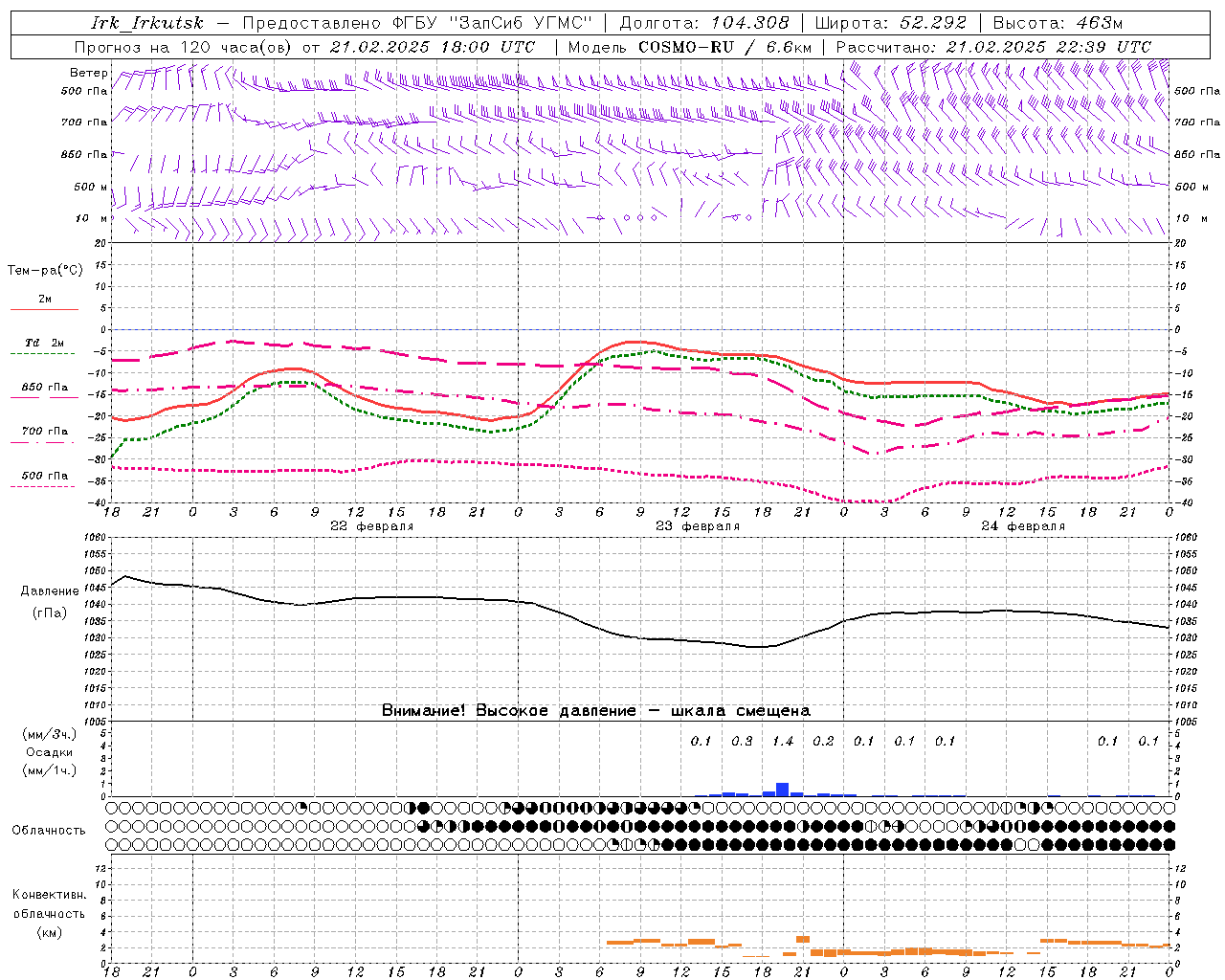Viewport: 1225px width, 980px height.
Task: Click the latitude value 'Широта: 52.292'
Action: [x=891, y=23]
